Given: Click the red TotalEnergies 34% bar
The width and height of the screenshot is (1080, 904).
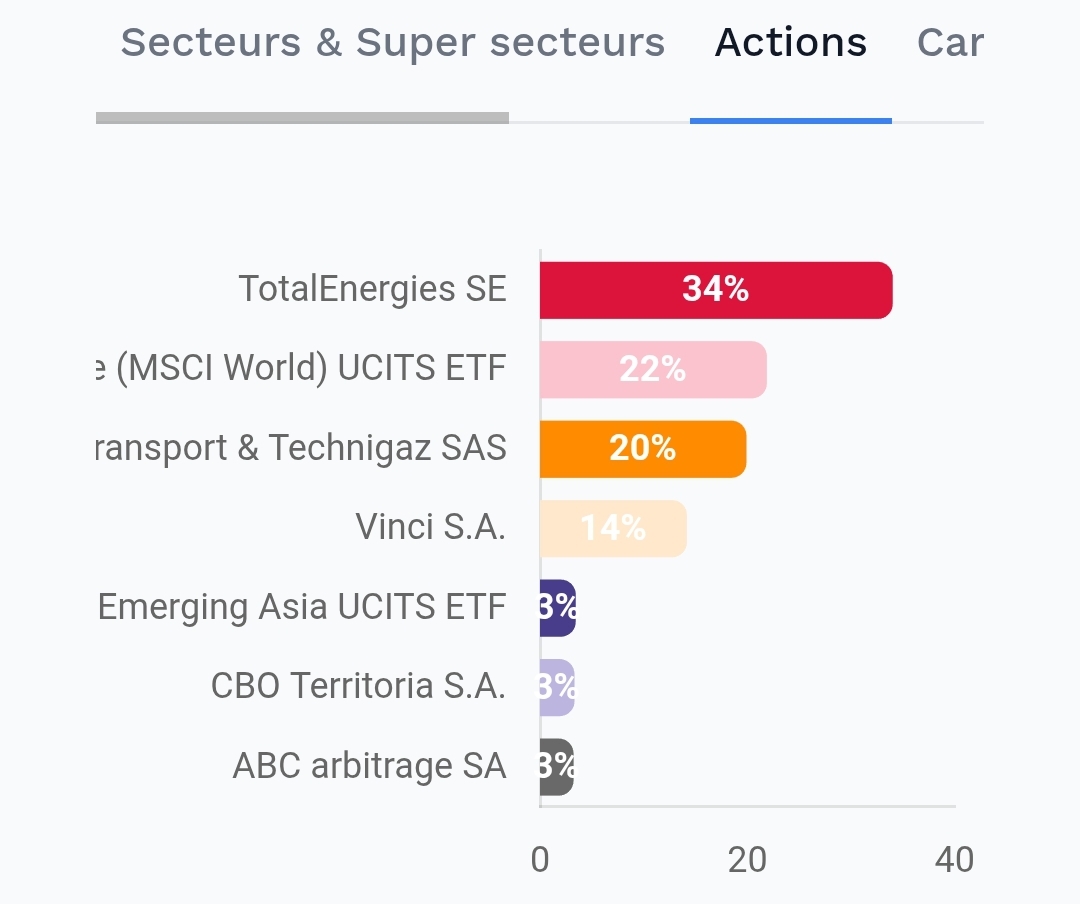Looking at the screenshot, I should coord(715,290).
